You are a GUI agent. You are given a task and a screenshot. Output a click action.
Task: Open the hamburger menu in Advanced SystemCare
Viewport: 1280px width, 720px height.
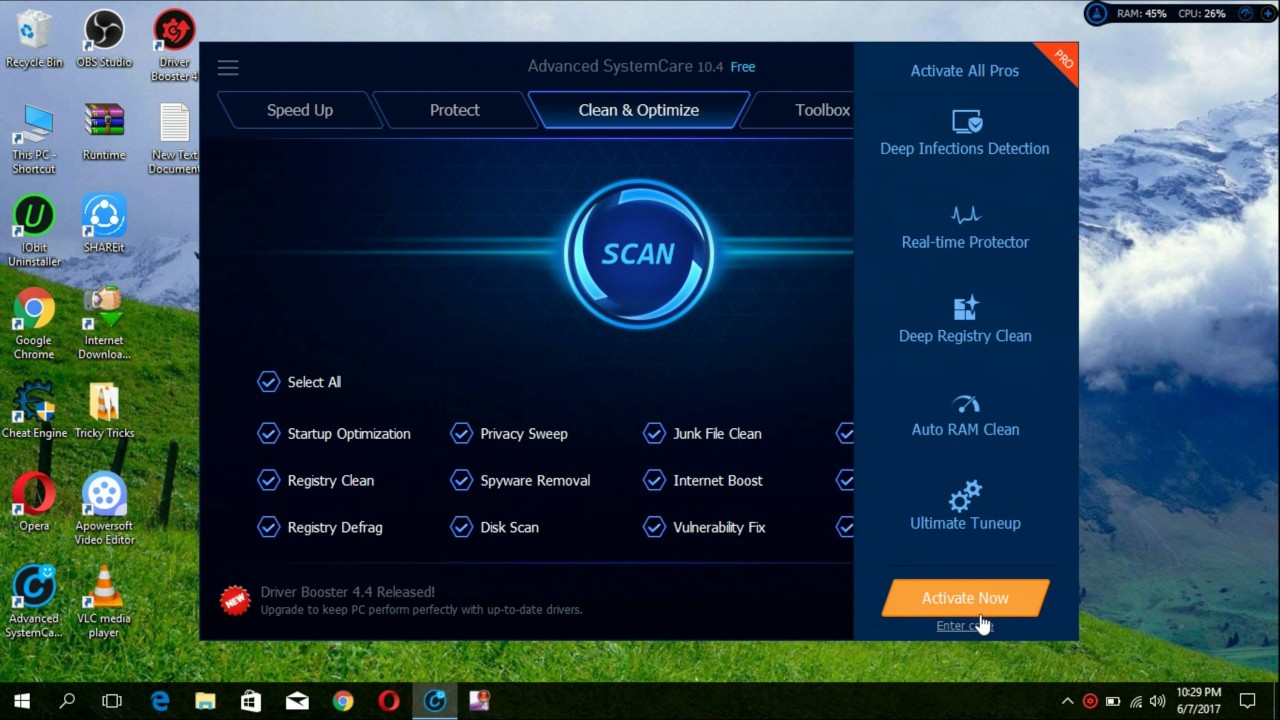tap(228, 68)
